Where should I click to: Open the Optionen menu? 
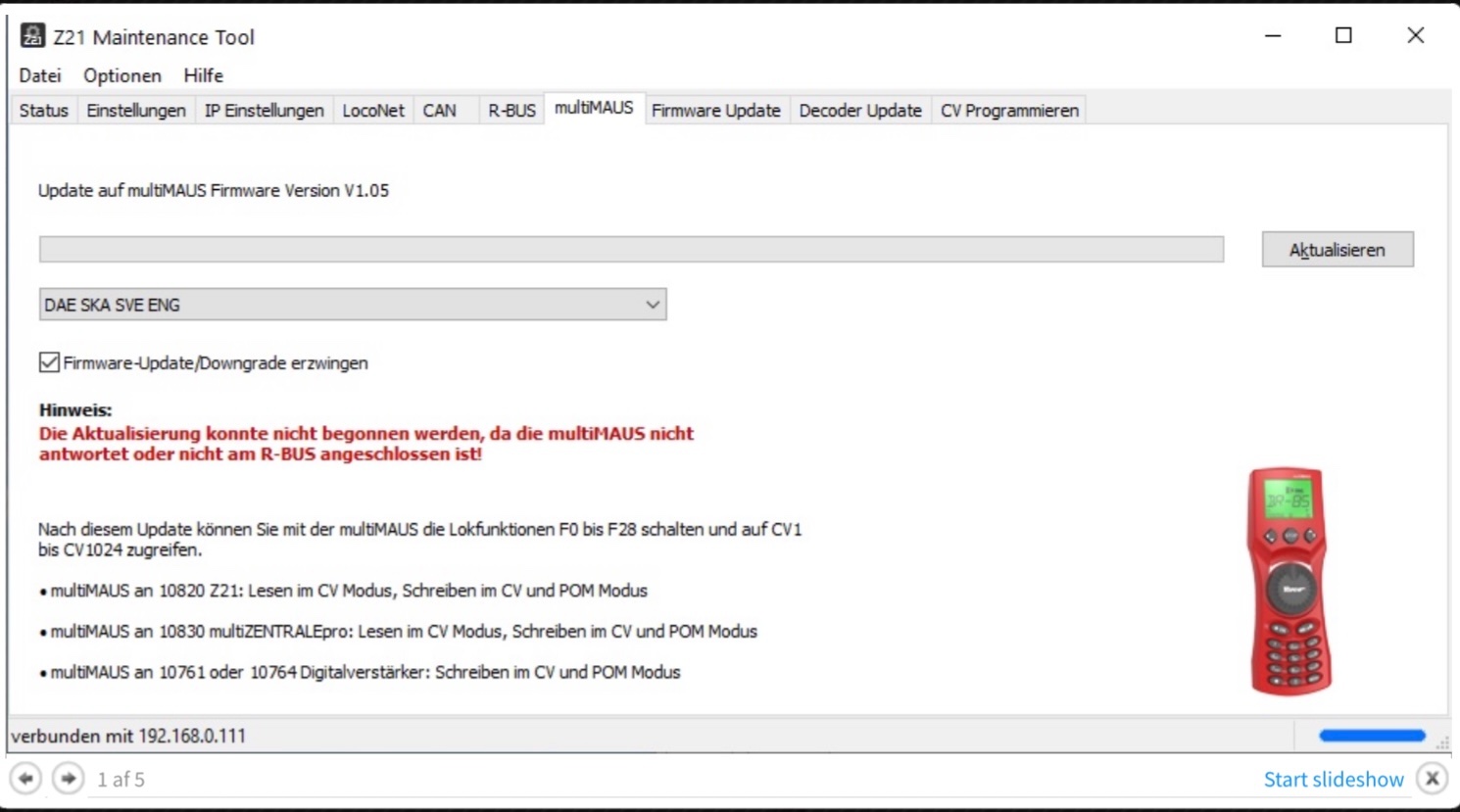point(122,75)
